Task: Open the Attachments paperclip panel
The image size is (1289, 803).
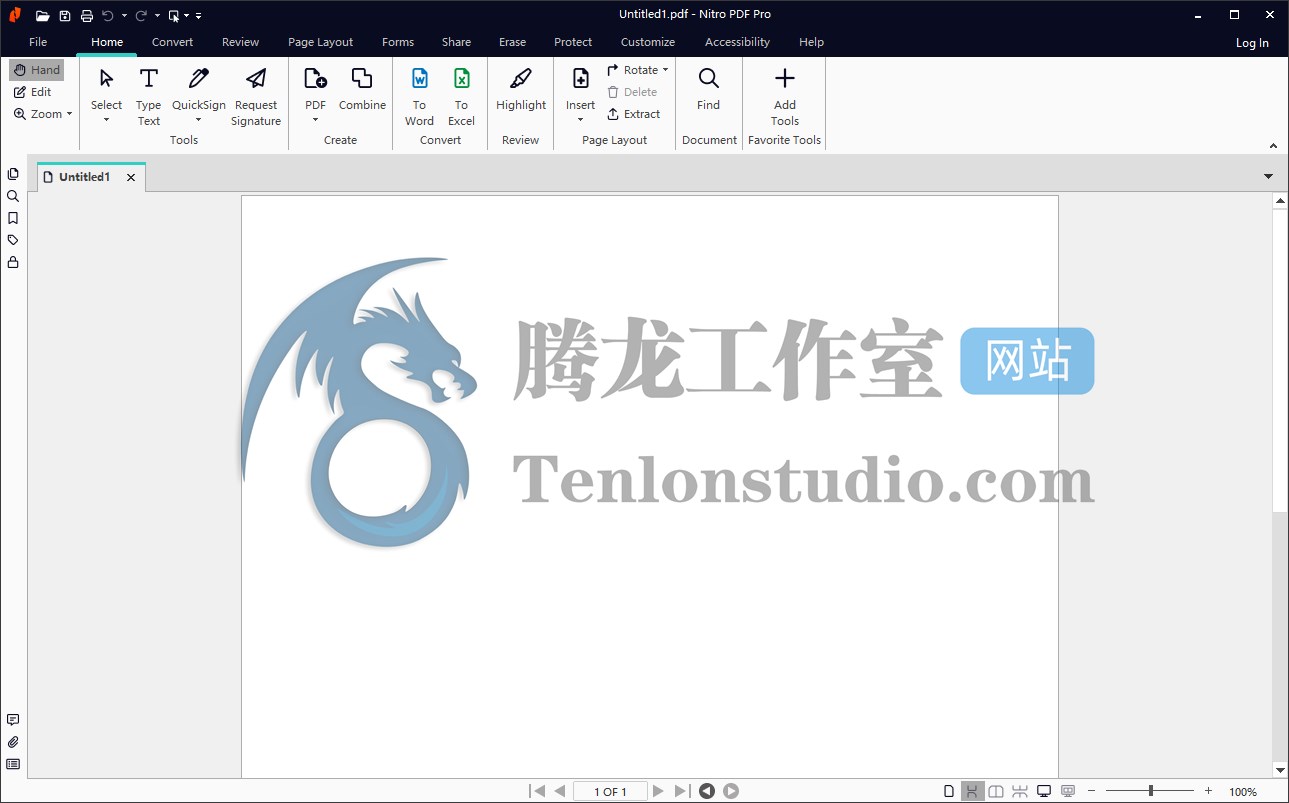Action: coord(13,742)
